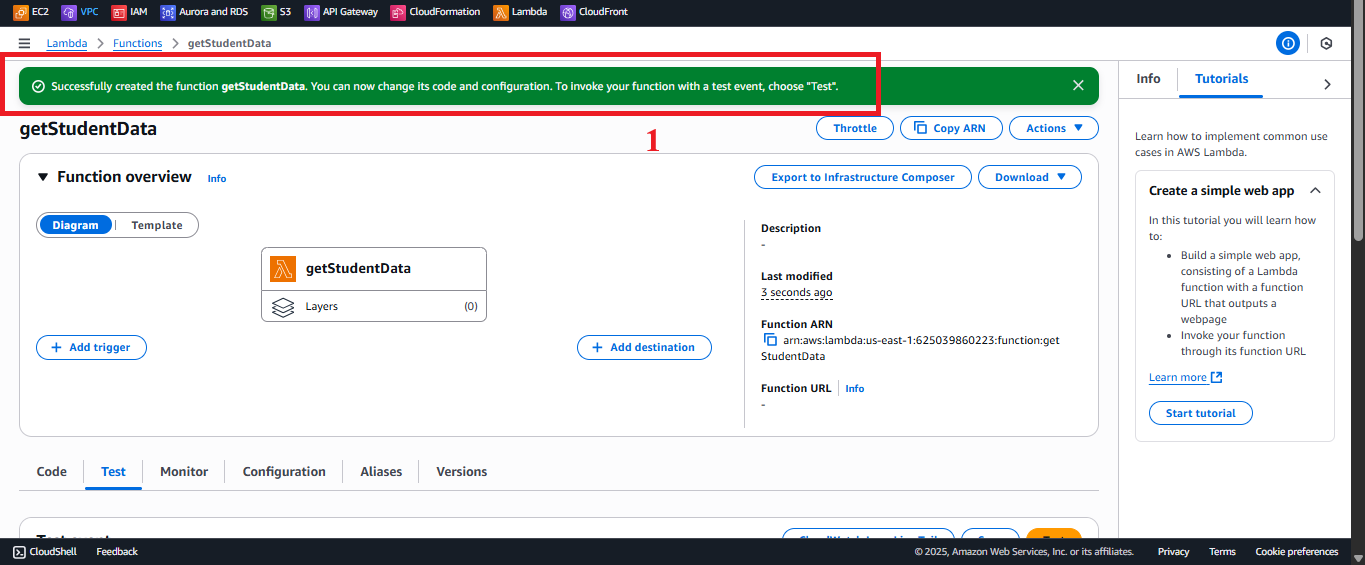Copy the Function ARN using copy icon
This screenshot has width=1365, height=565.
click(x=770, y=340)
